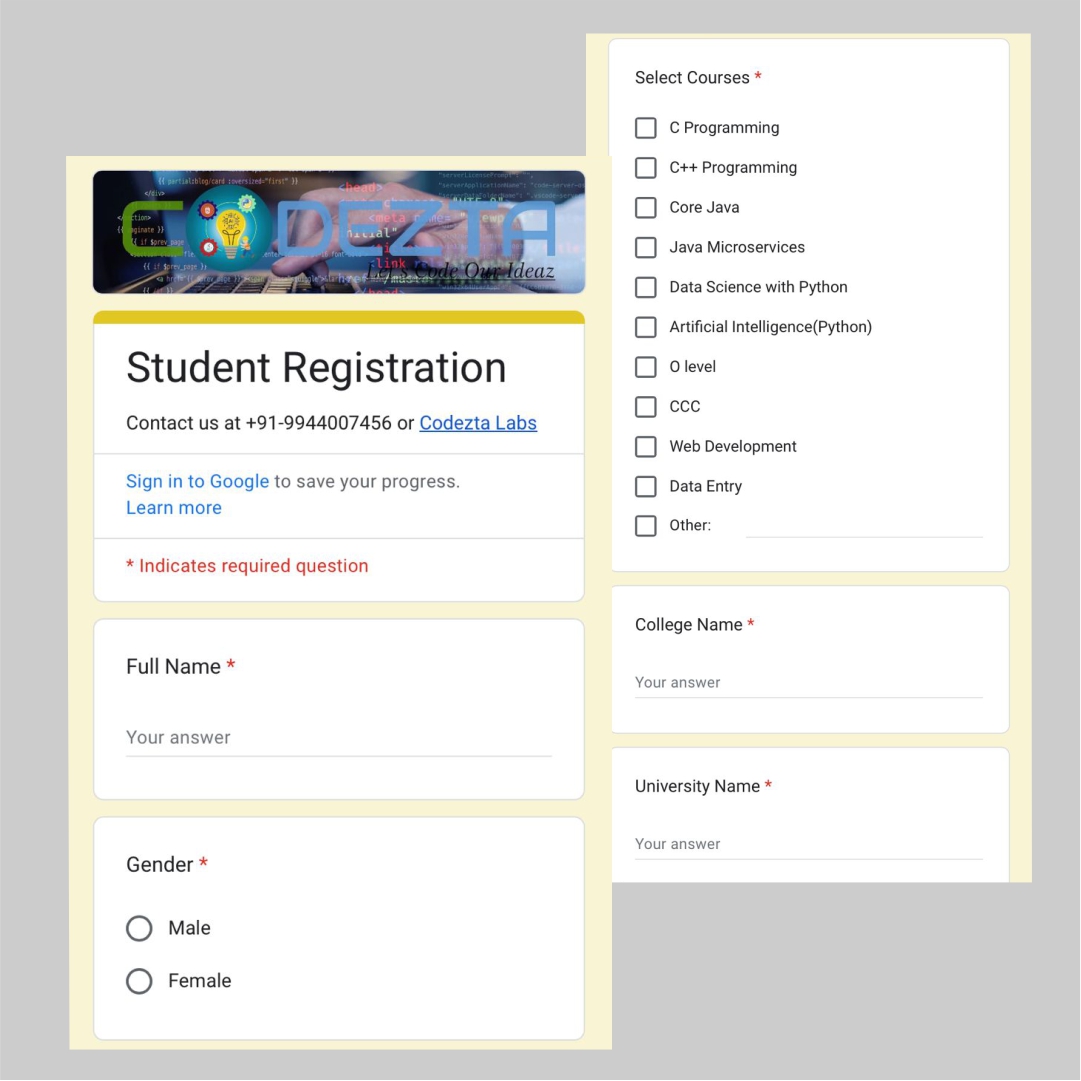Enable the Java Microservices option
Screen dimensions: 1081x1081
pos(645,247)
